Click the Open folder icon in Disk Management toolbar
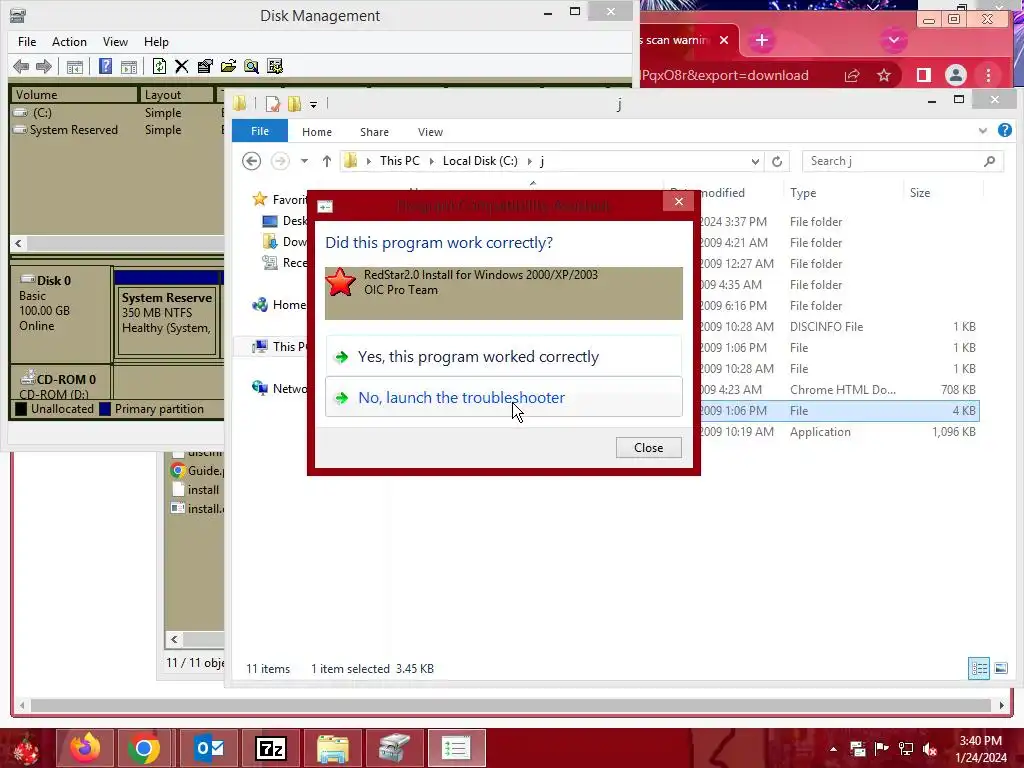This screenshot has width=1024, height=768. [x=228, y=66]
